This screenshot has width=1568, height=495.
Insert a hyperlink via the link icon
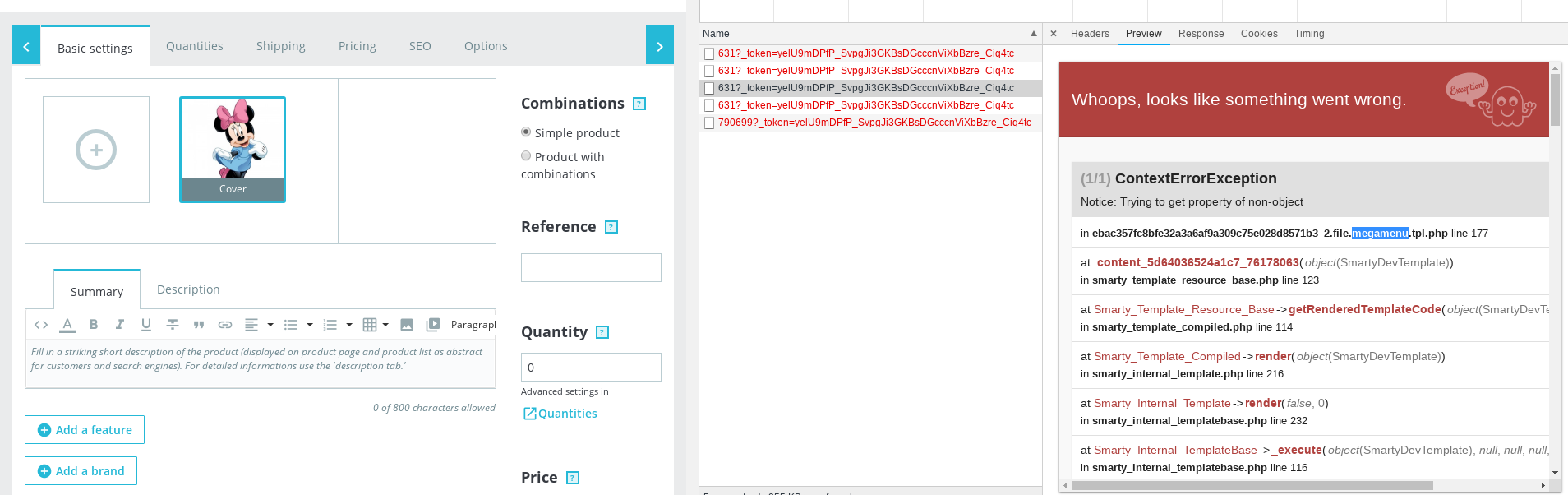[225, 325]
